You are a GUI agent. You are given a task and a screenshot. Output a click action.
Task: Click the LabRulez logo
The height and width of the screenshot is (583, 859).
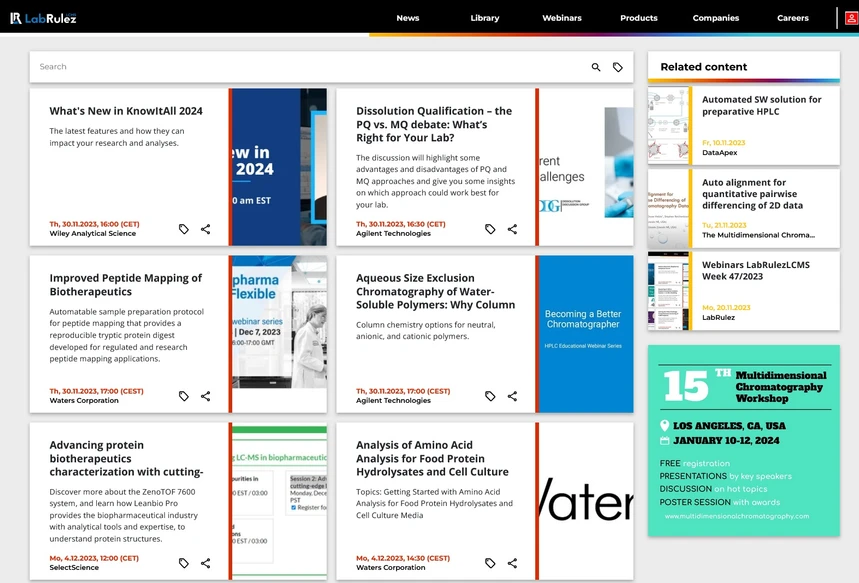click(x=43, y=18)
